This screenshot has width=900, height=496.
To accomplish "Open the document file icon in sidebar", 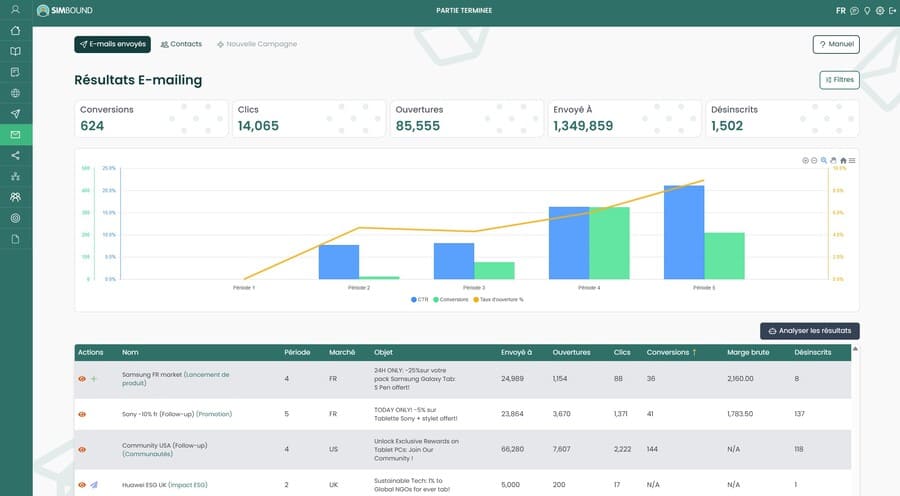I will pos(15,239).
